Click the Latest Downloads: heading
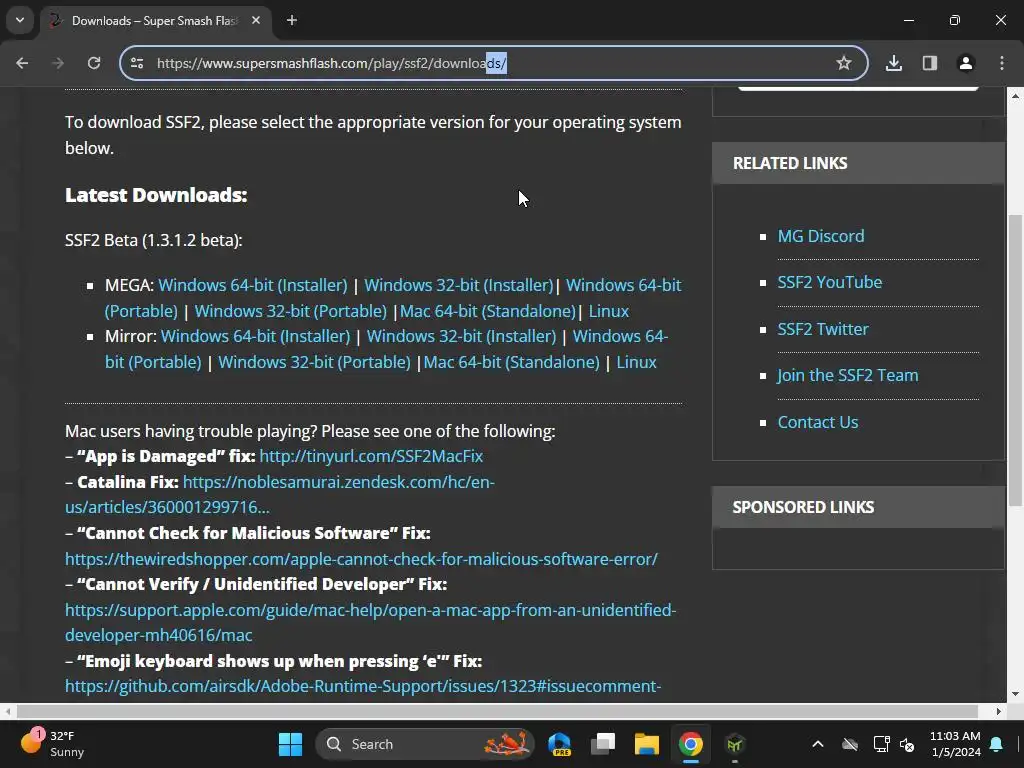1024x768 pixels. 156,195
